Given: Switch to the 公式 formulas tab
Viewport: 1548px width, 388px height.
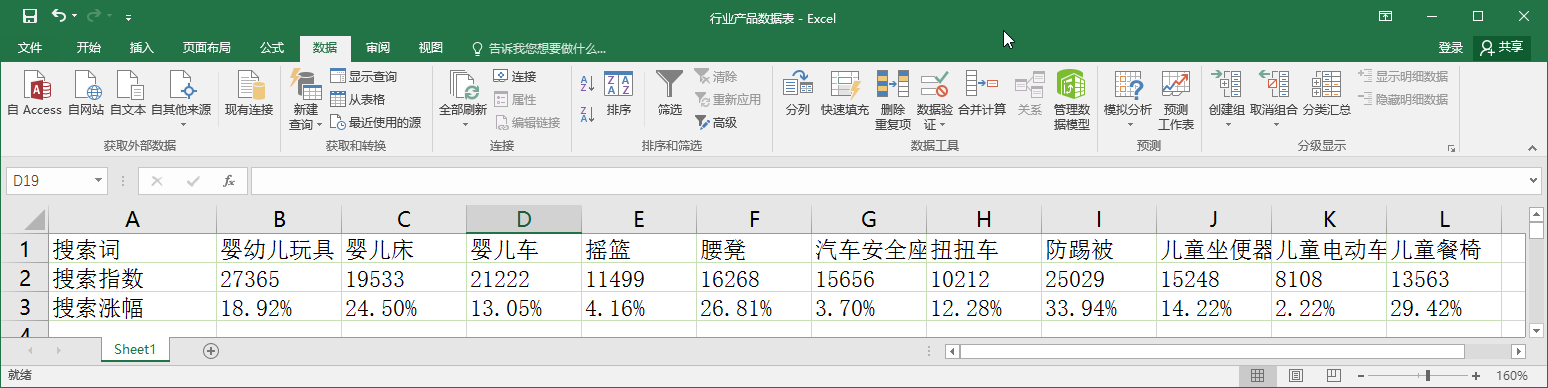Looking at the screenshot, I should click(272, 47).
